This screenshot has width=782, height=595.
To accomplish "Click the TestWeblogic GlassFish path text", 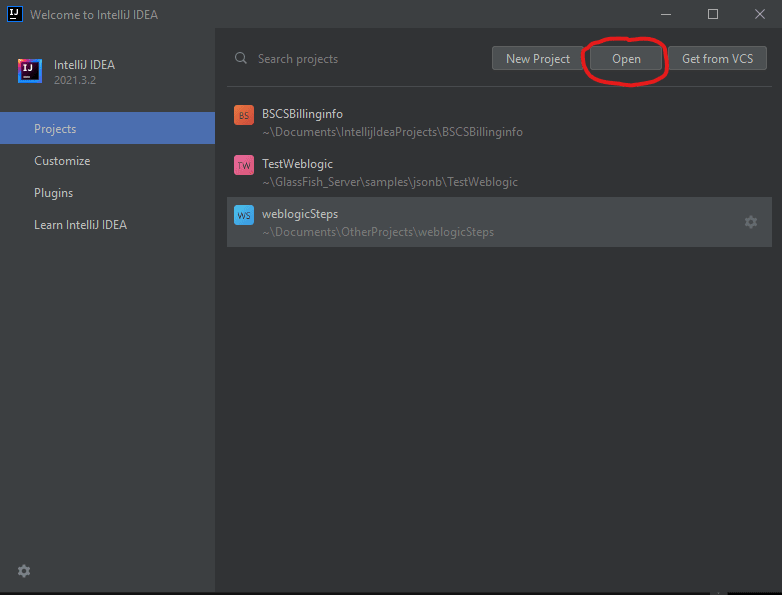I will (390, 182).
